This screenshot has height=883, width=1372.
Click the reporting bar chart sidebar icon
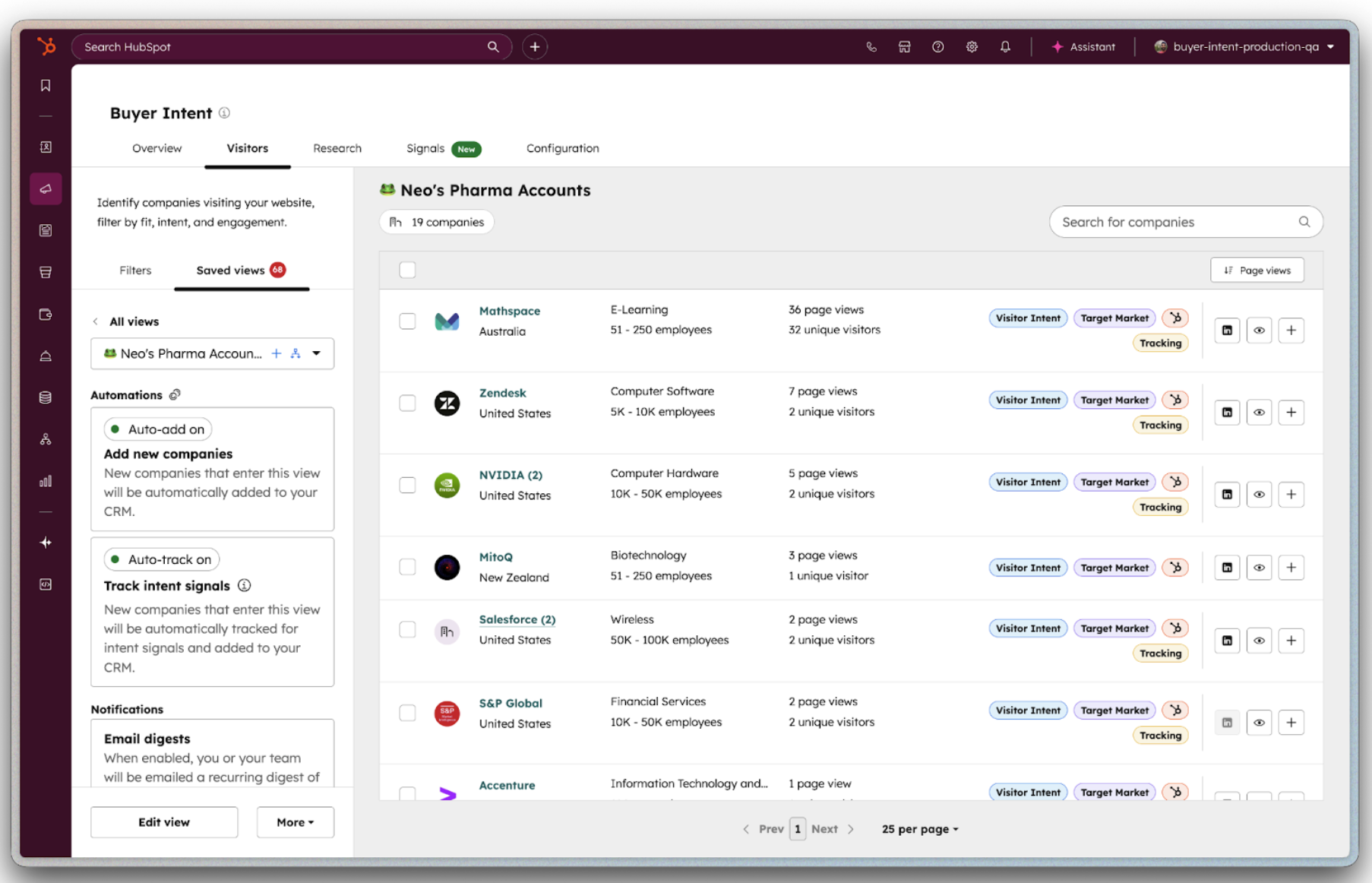coord(46,481)
